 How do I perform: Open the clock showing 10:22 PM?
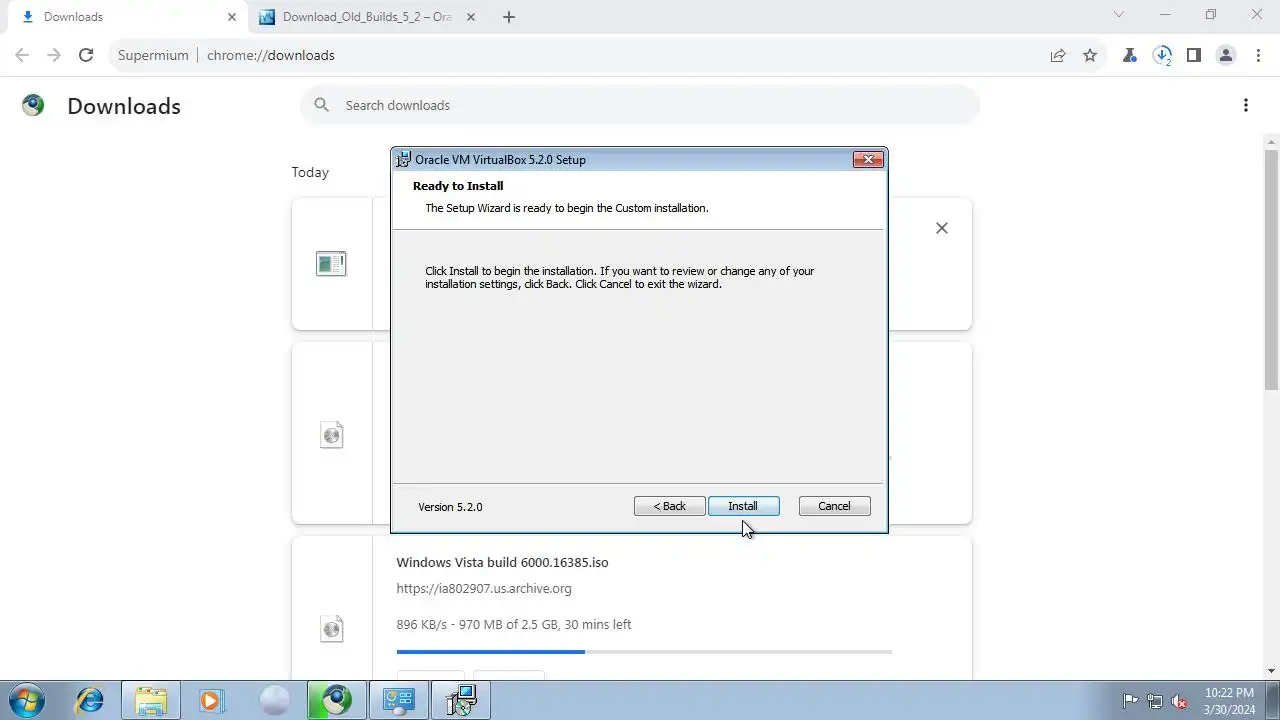click(1229, 700)
